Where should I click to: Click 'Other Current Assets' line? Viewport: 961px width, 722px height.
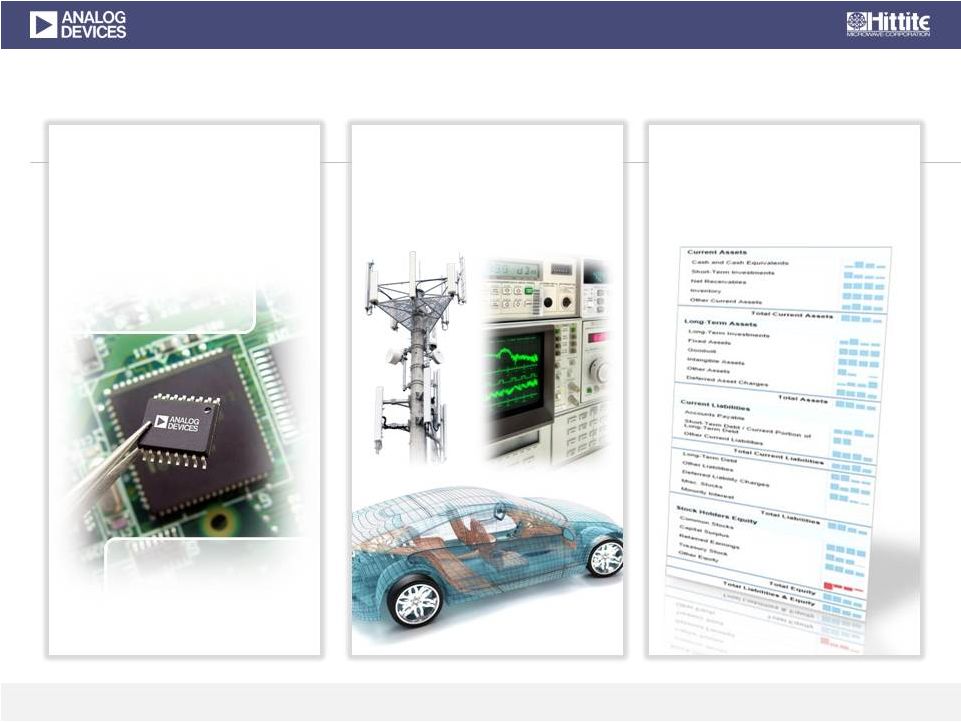coord(726,301)
